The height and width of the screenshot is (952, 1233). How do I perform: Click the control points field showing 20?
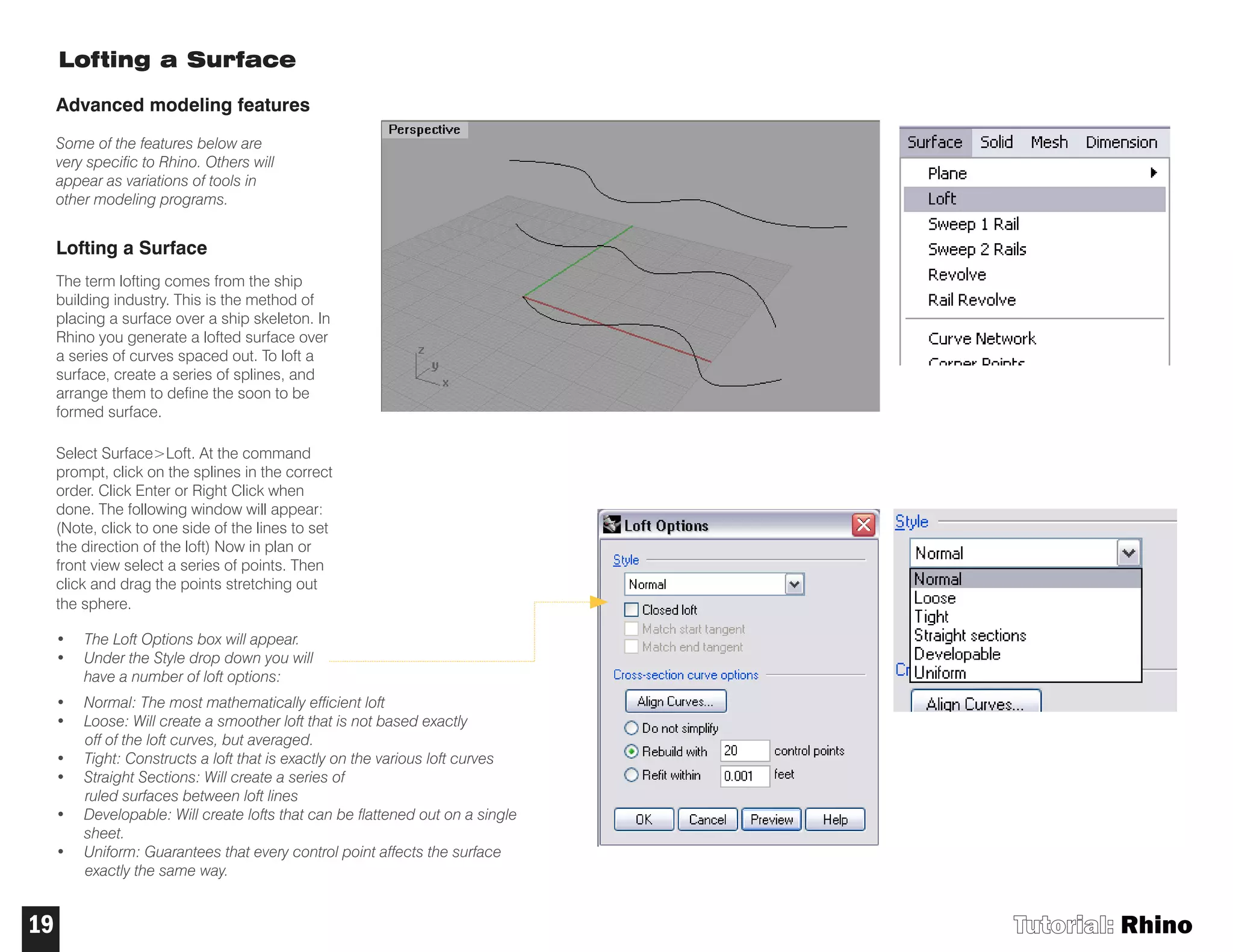pos(745,750)
